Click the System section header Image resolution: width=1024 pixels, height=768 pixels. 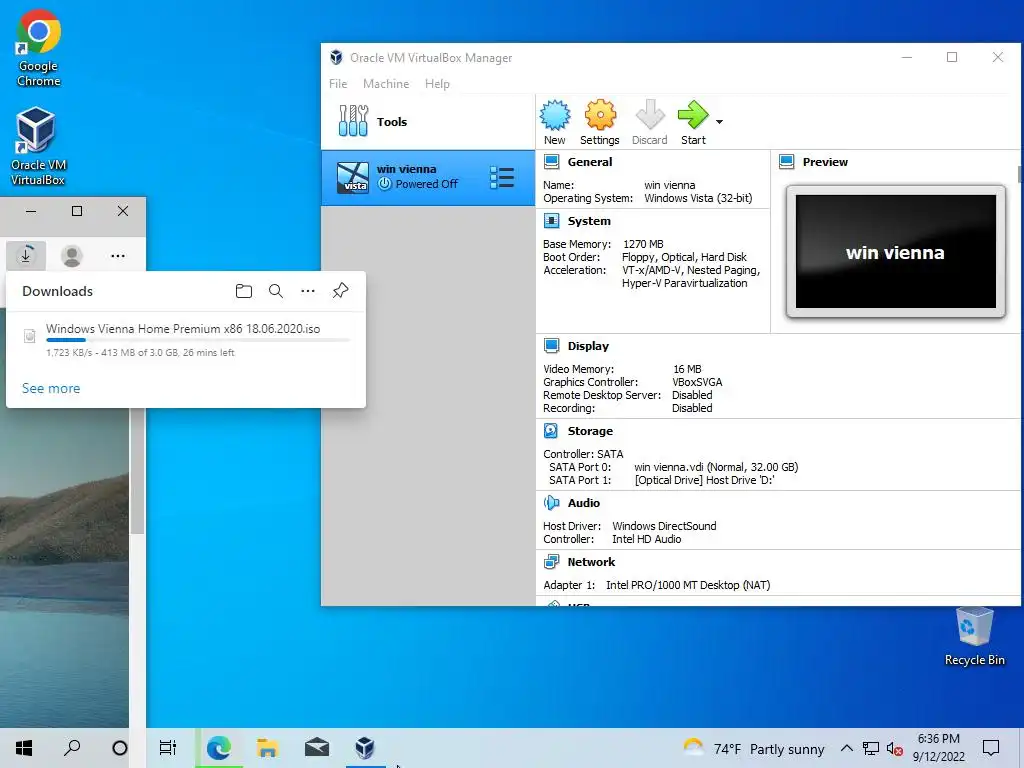coord(589,221)
